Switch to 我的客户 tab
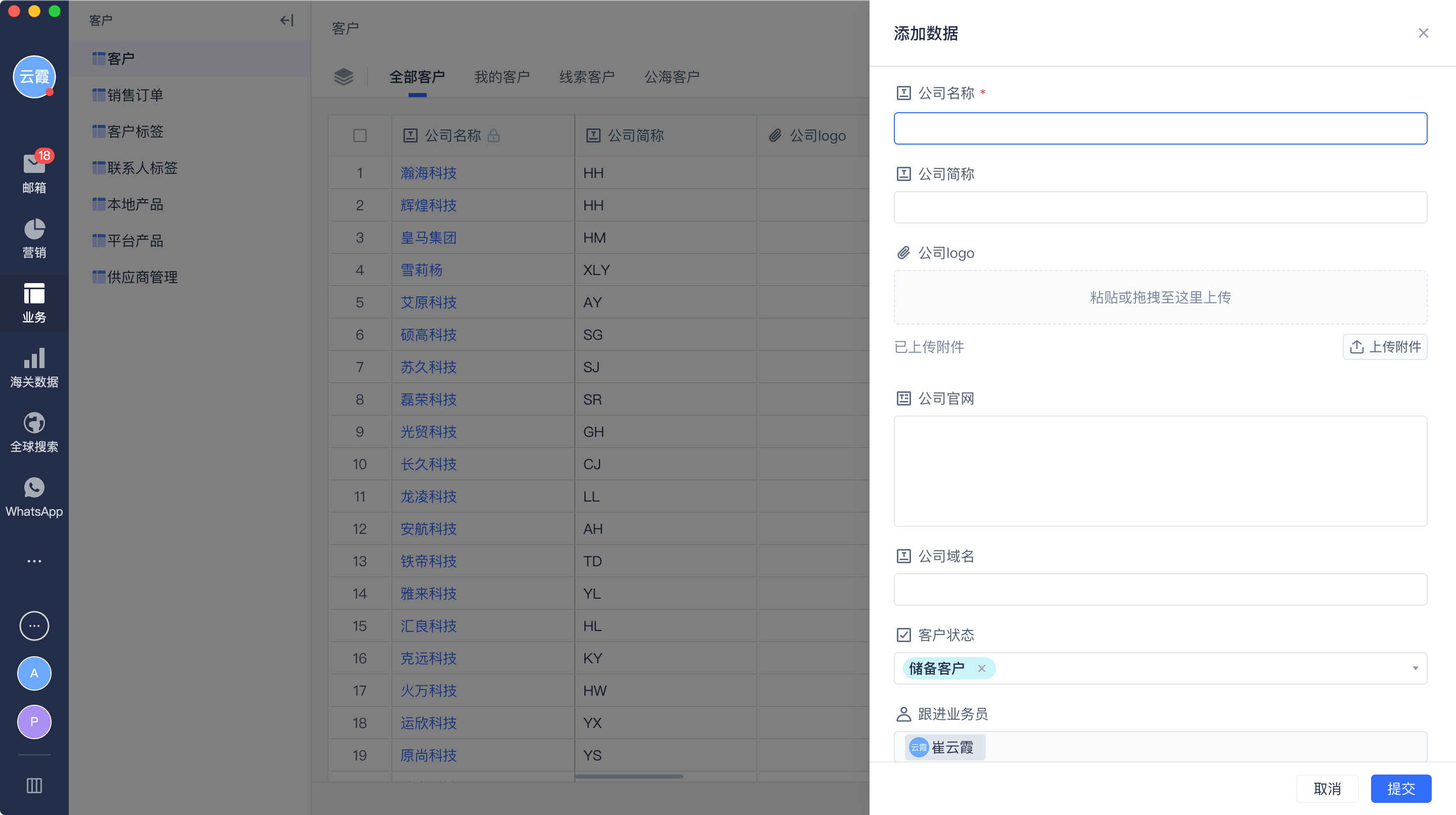 [502, 77]
